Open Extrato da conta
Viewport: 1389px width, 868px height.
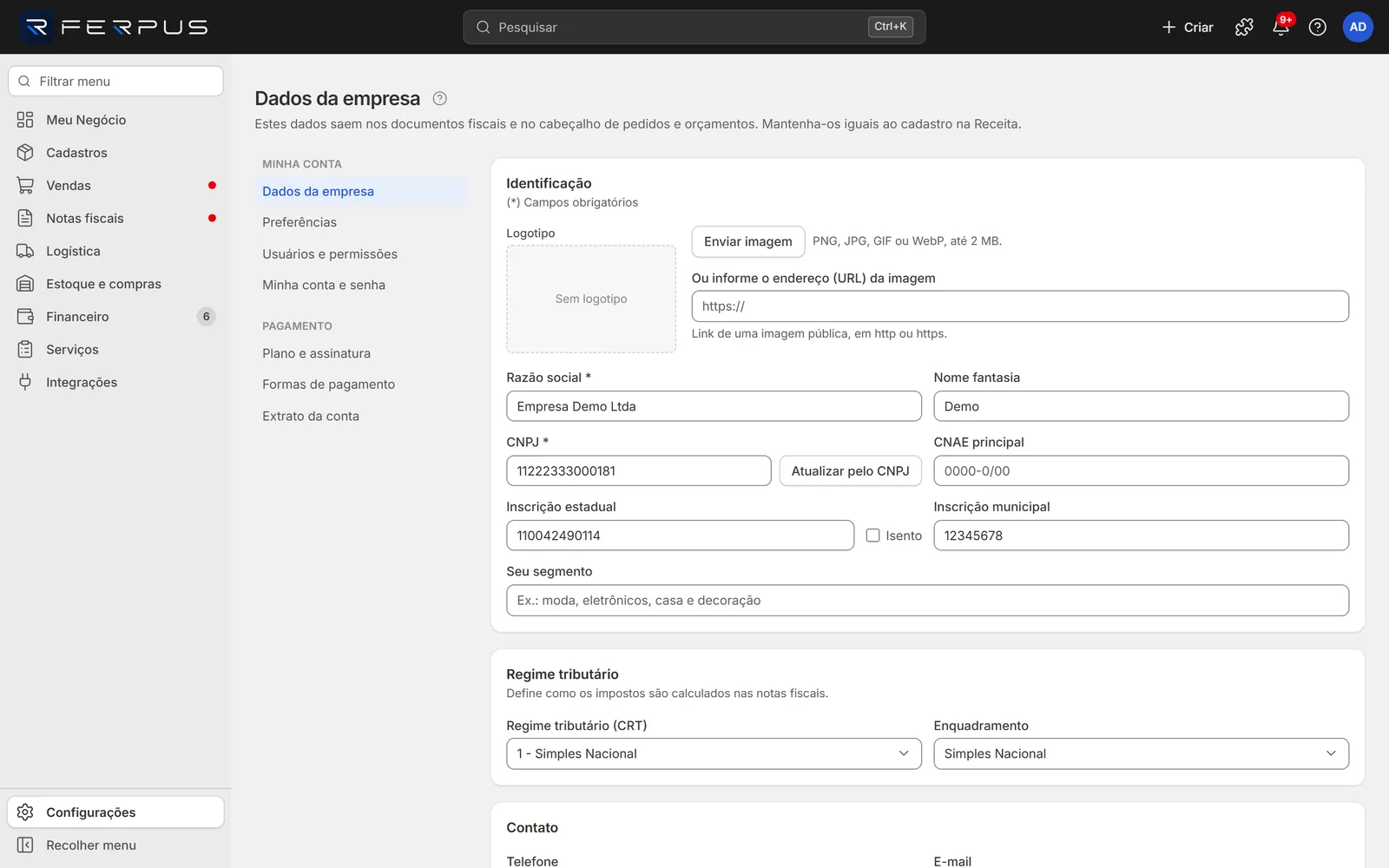(360, 416)
